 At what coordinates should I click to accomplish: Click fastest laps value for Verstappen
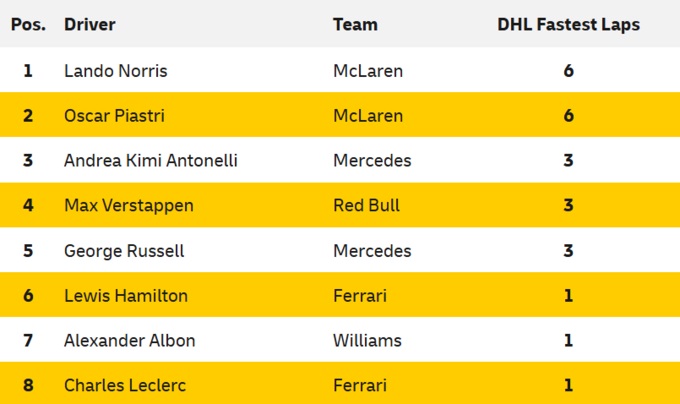[x=568, y=206]
